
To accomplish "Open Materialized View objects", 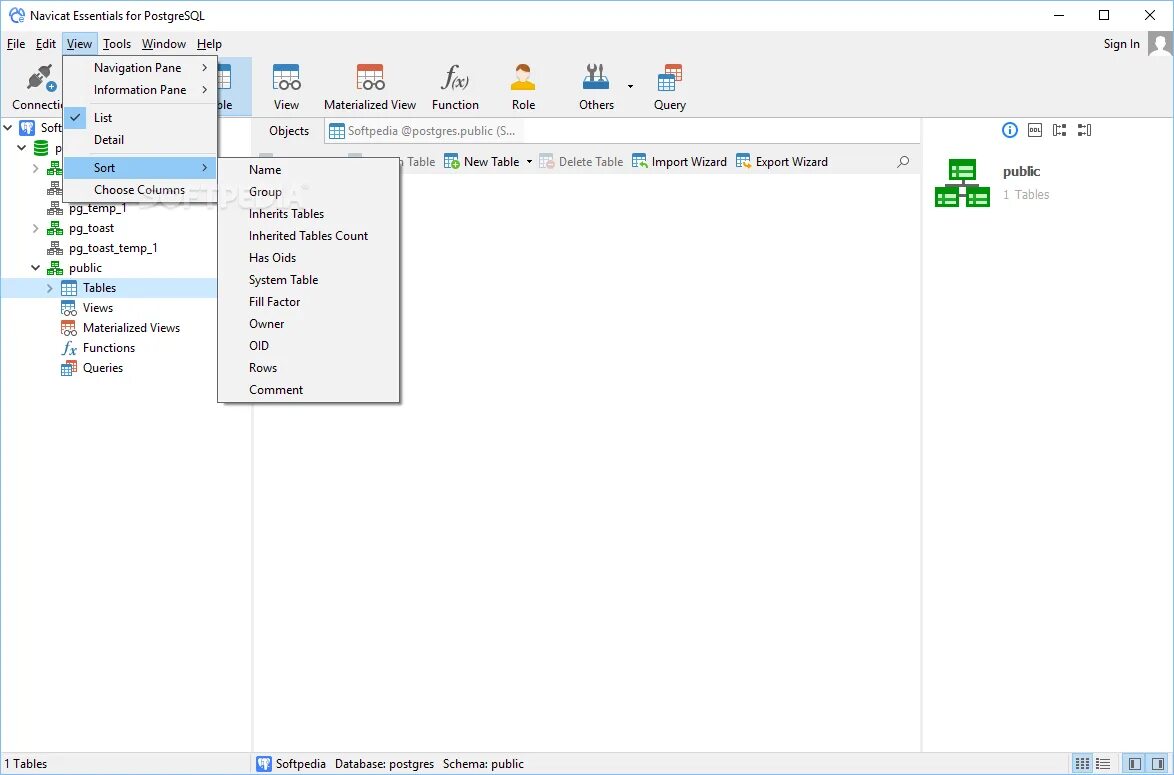I will tap(370, 87).
